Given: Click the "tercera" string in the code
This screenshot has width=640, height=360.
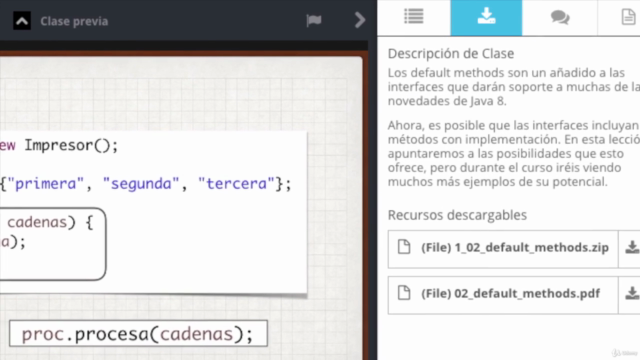Looking at the screenshot, I should tap(236, 184).
